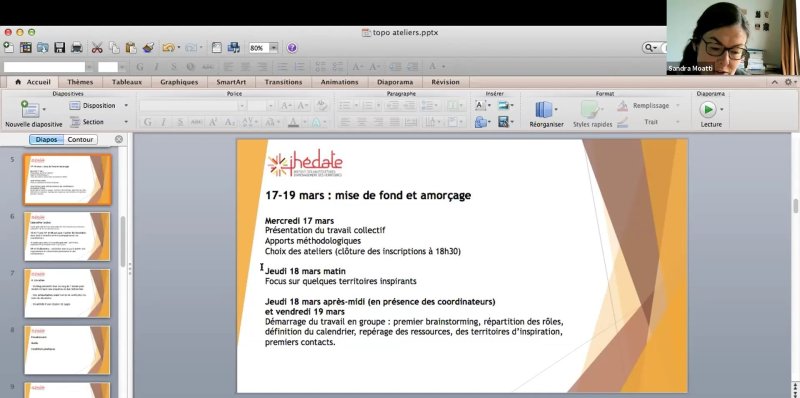Switch sidebar to Diapos view
Image resolution: width=800 pixels, height=398 pixels.
click(x=46, y=139)
